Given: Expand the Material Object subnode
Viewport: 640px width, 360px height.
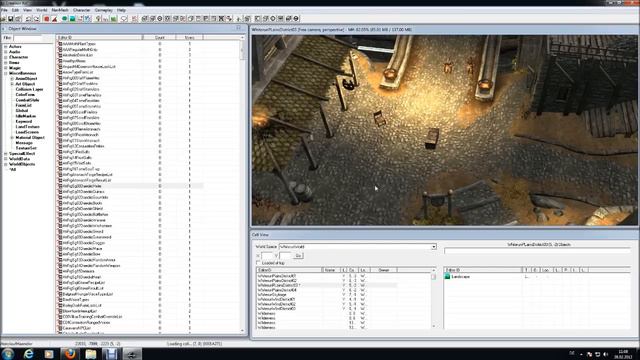Looking at the screenshot, I should (12, 138).
